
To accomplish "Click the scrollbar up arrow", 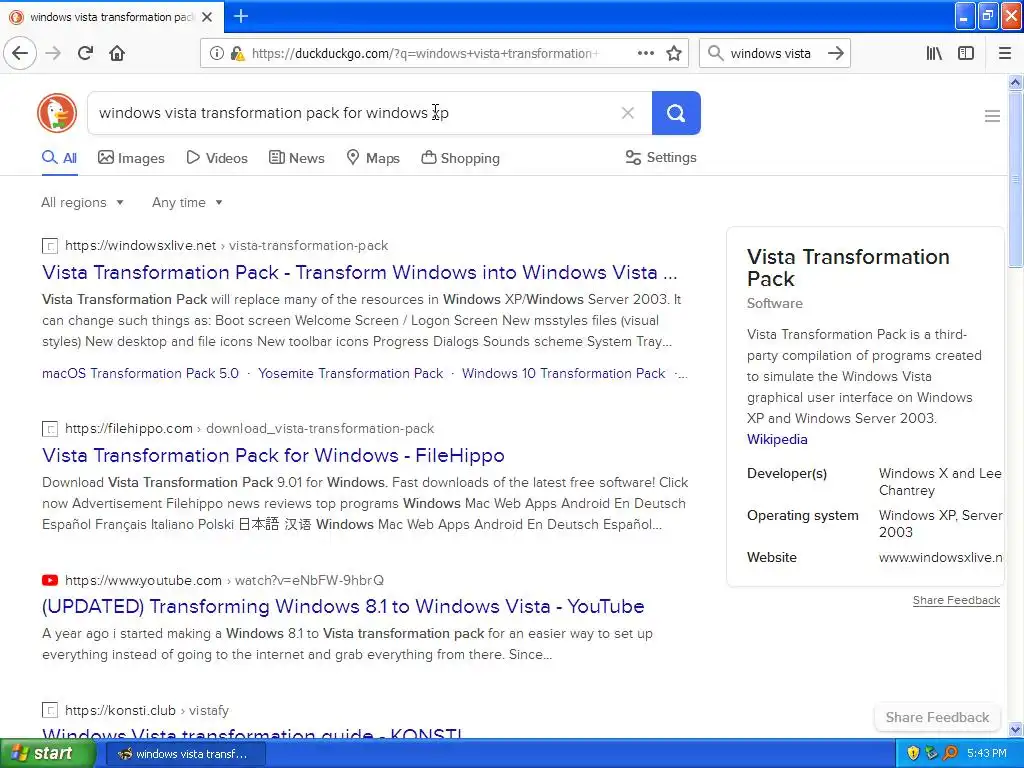I will tap(1015, 82).
